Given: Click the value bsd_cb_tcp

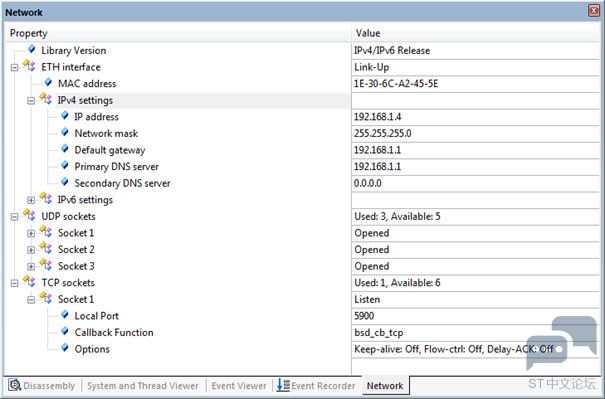Looking at the screenshot, I should pos(379,333).
